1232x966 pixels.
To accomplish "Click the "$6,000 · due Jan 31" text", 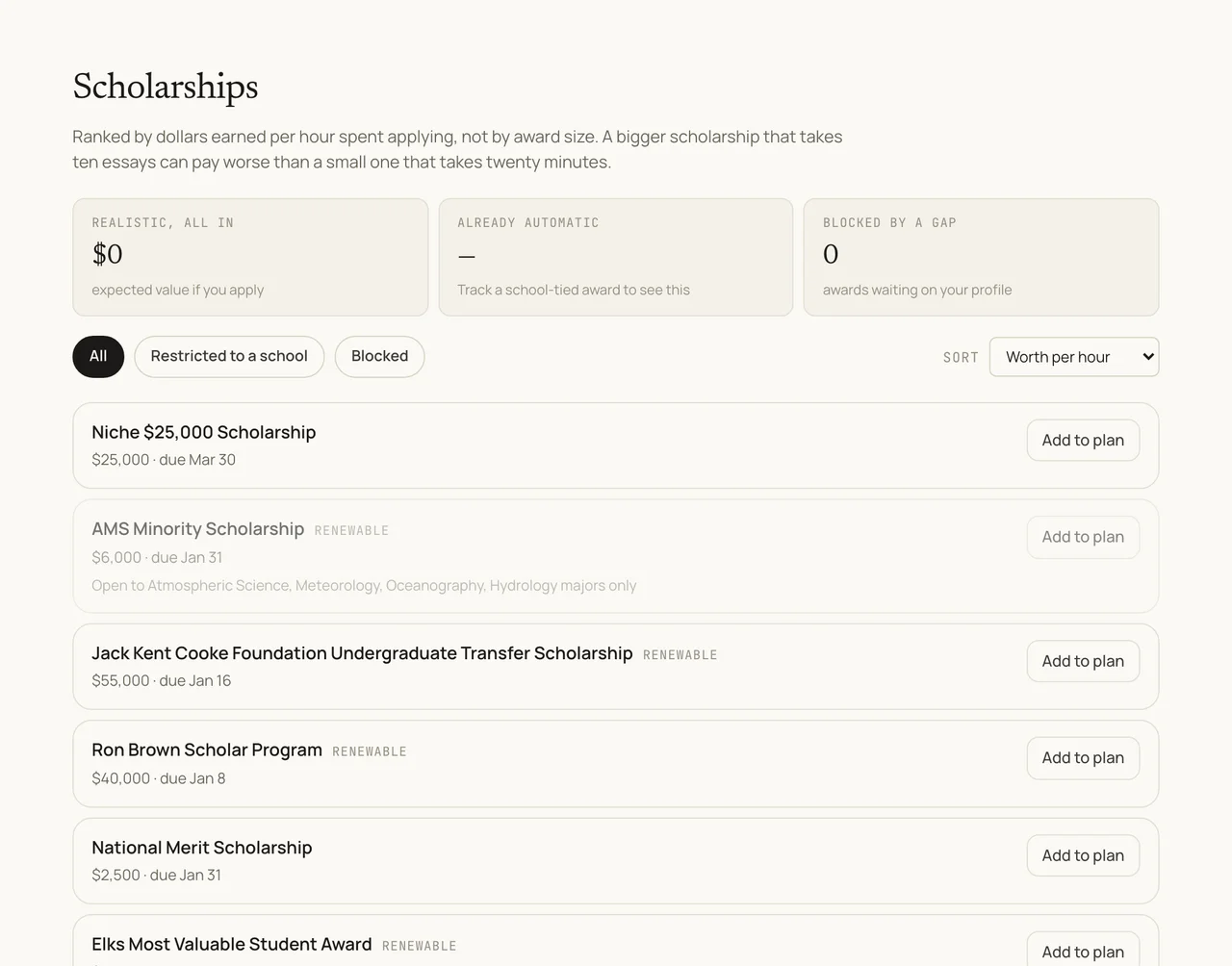I will (157, 557).
